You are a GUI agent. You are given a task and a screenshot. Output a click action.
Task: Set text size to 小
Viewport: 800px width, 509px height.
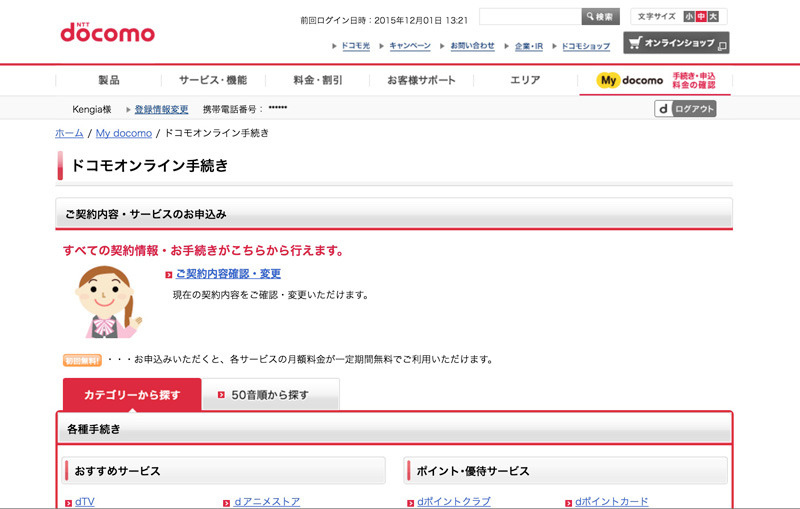pyautogui.click(x=689, y=16)
